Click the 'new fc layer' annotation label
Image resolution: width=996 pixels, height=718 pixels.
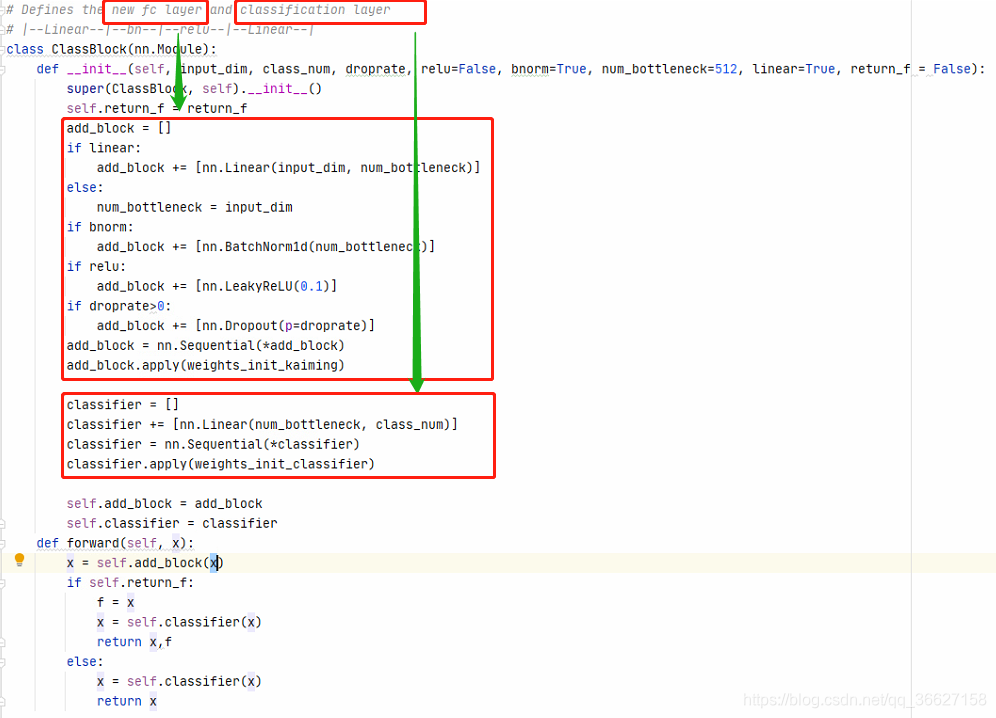coord(154,11)
